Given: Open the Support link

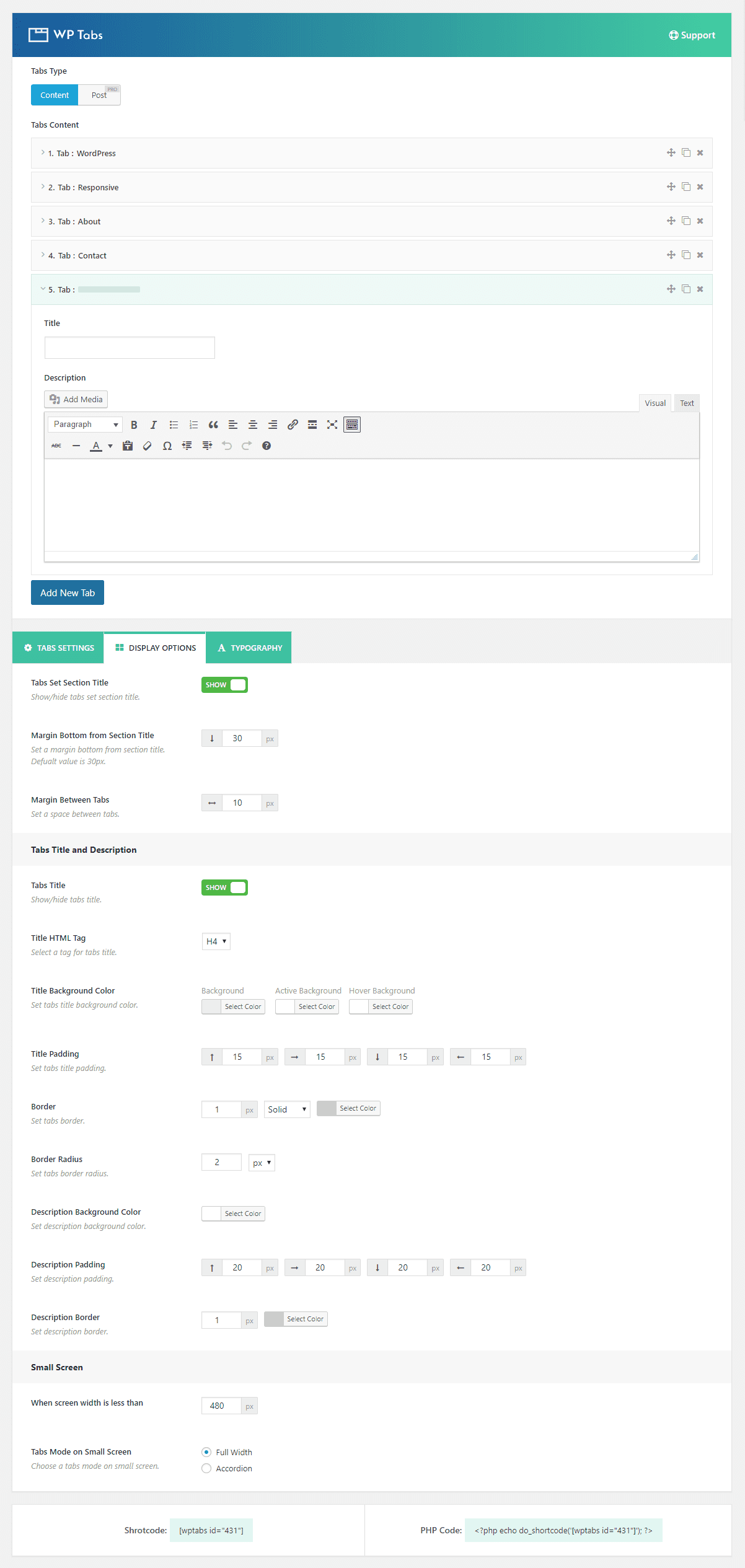Looking at the screenshot, I should point(692,35).
